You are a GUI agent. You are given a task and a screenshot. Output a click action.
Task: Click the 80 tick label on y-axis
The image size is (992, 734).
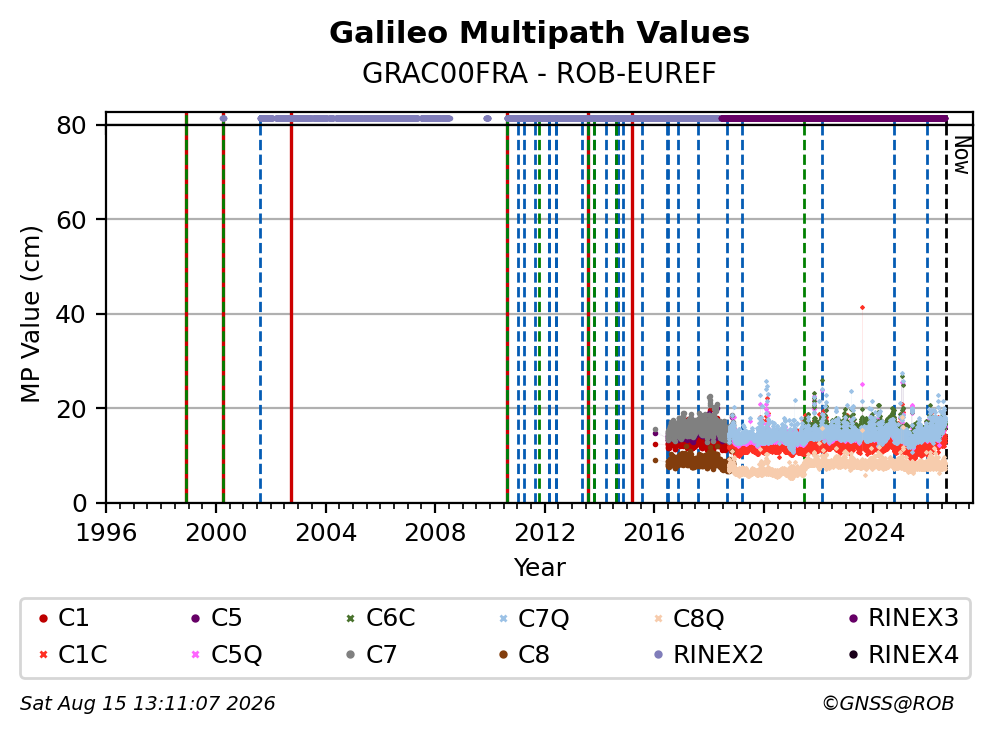(x=71, y=125)
